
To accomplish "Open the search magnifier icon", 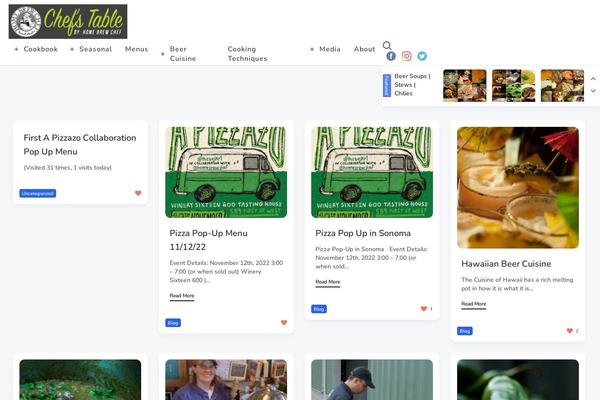I will (x=387, y=46).
